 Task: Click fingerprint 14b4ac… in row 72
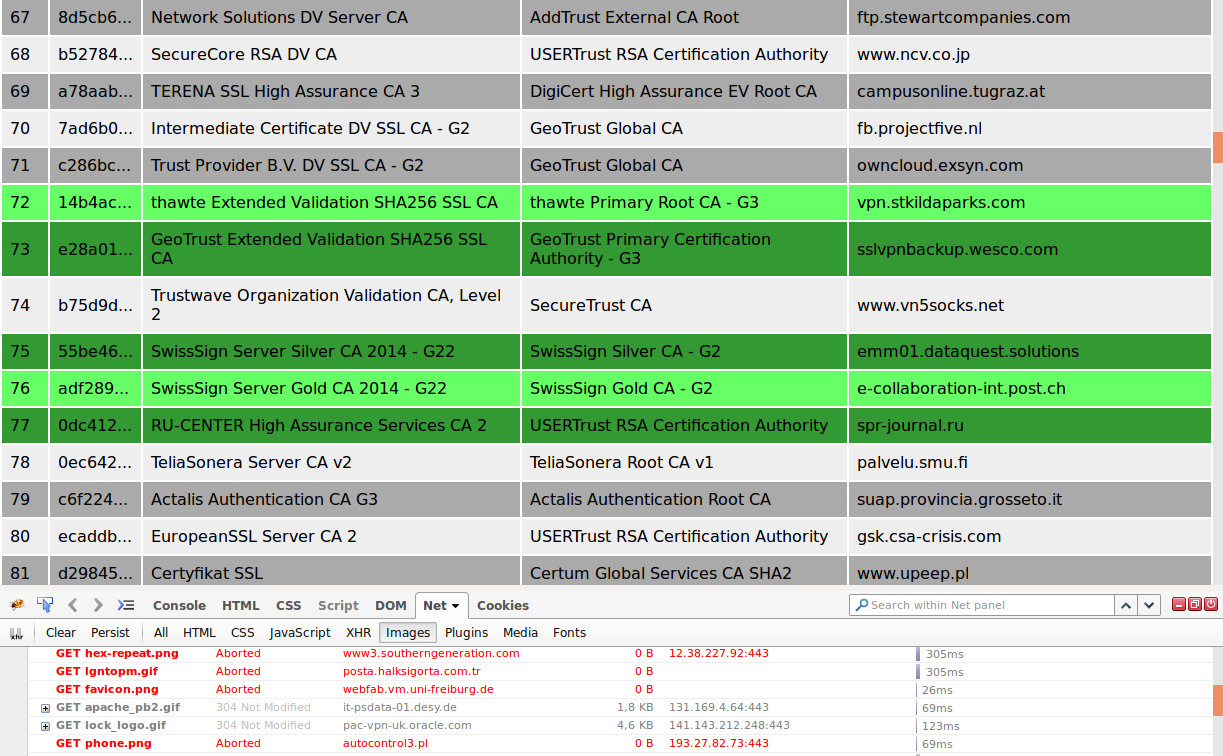click(x=95, y=202)
